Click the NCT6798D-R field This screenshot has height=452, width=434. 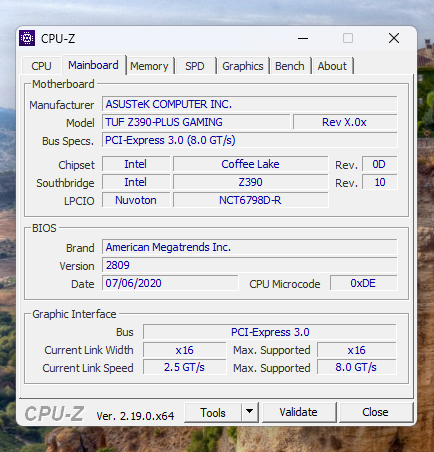coord(250,200)
